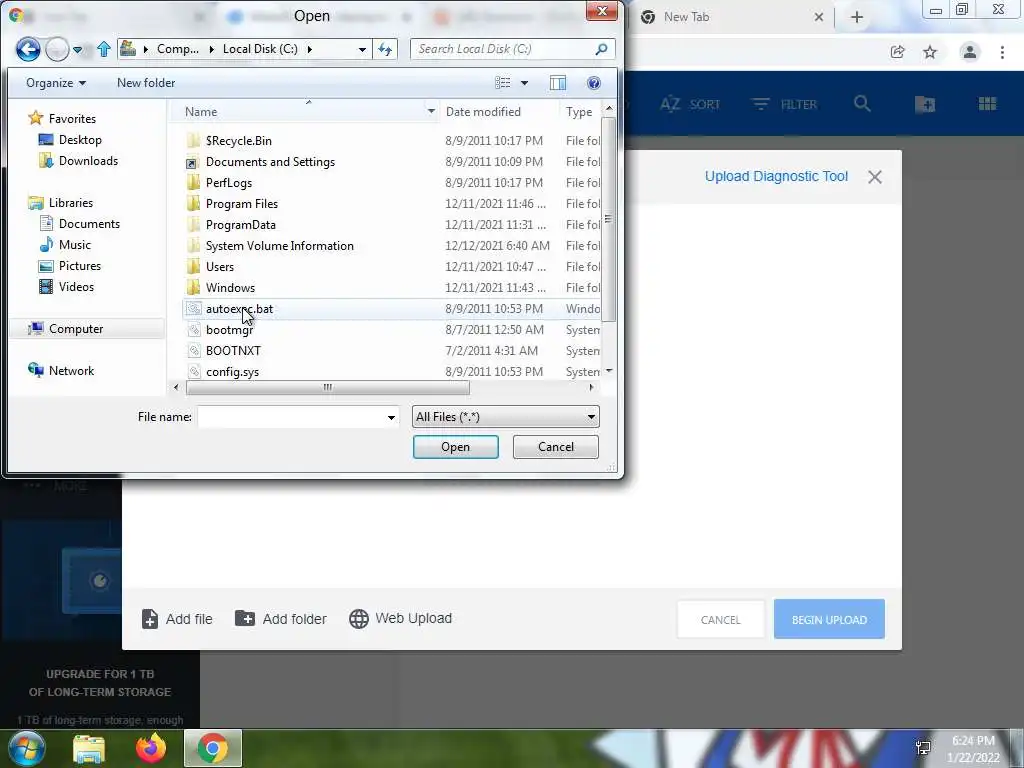Click the vertical scrollbar down arrow
1024x768 pixels.
tap(609, 370)
